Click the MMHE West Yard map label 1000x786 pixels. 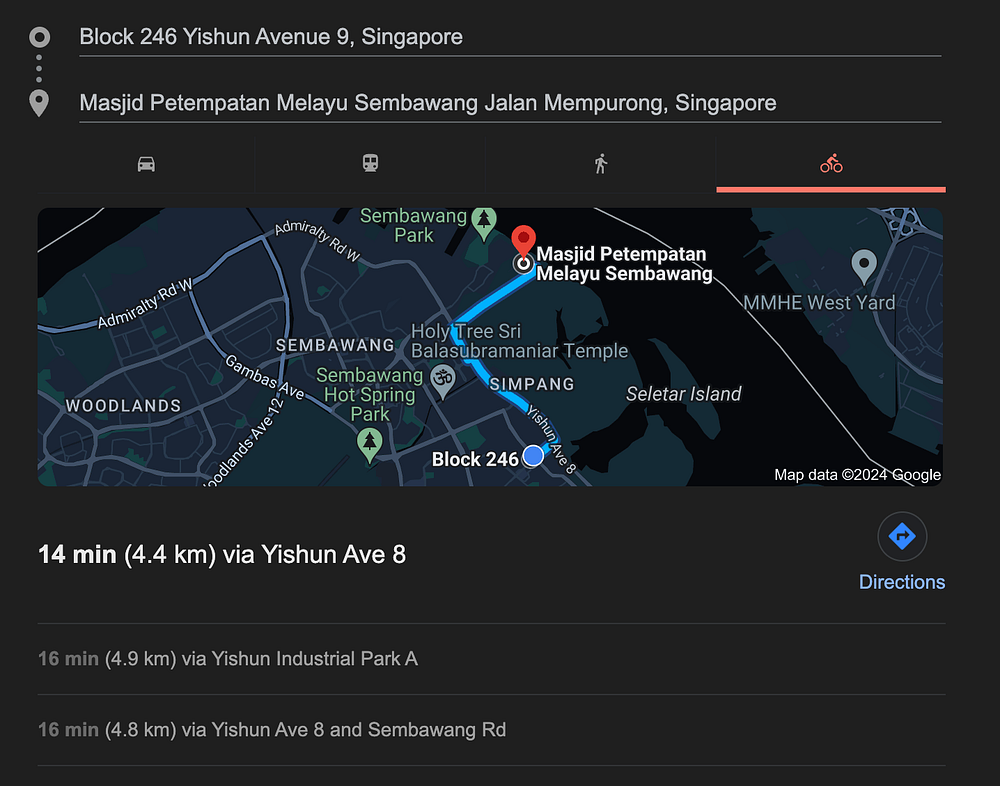819,302
